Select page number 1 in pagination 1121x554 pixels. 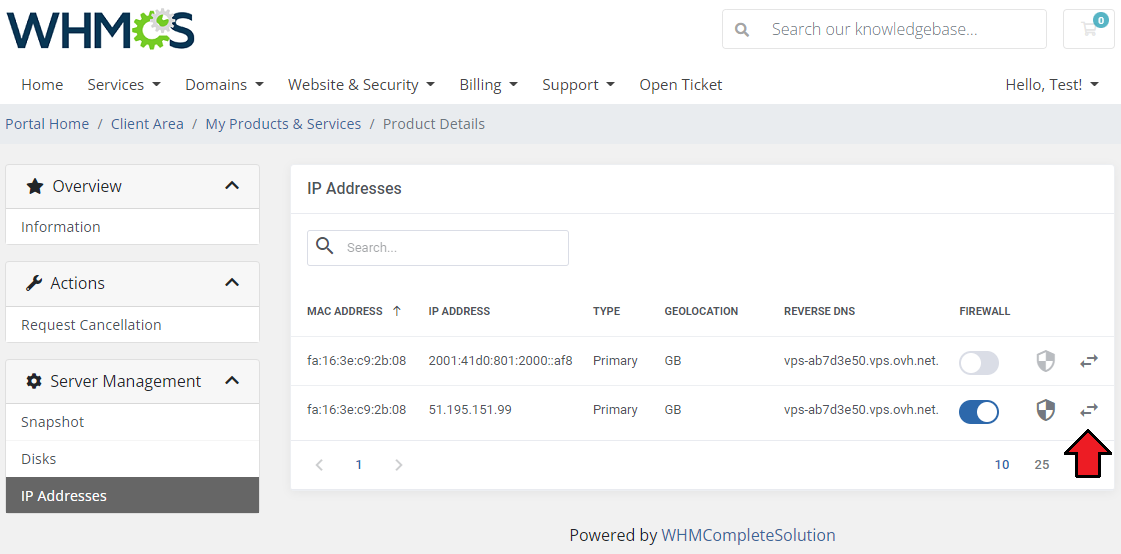[359, 465]
